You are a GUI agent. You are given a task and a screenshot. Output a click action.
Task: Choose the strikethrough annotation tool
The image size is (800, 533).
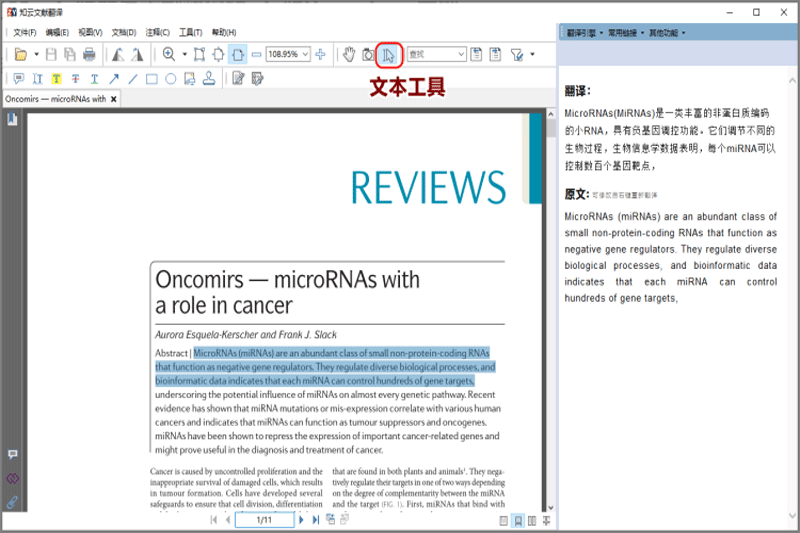[x=76, y=79]
